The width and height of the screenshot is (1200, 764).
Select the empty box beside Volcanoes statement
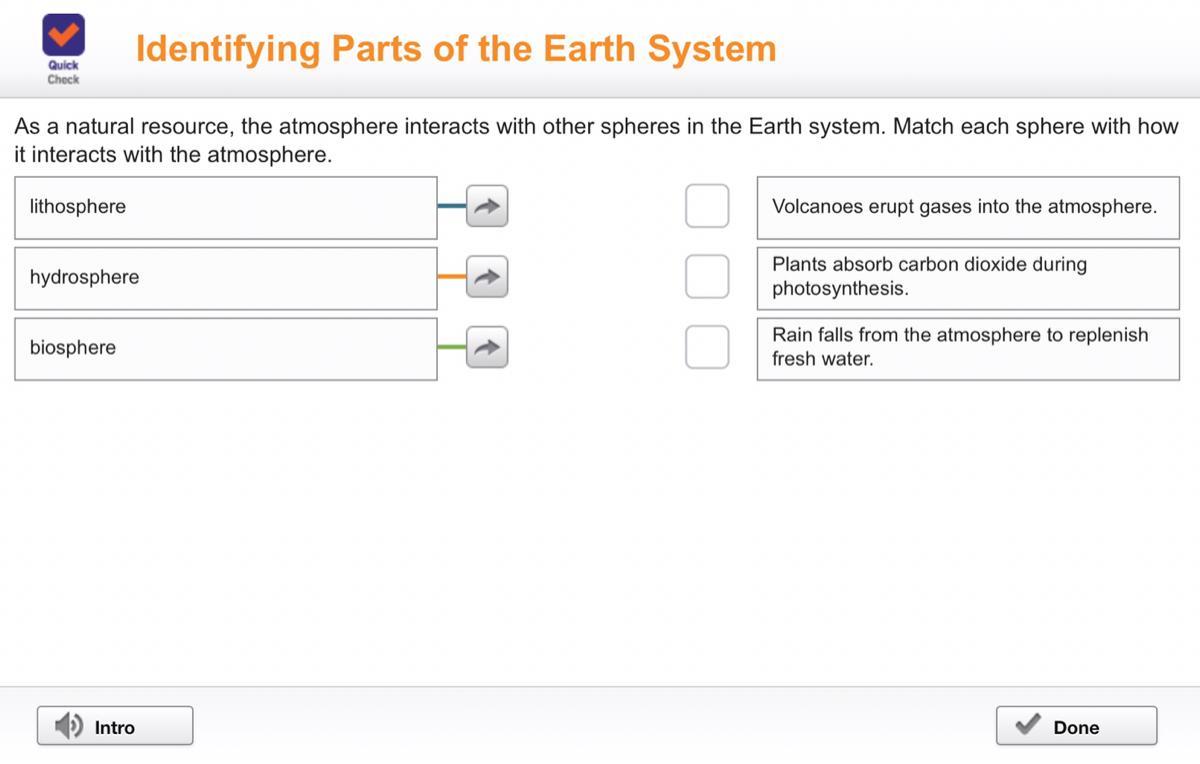(x=707, y=206)
